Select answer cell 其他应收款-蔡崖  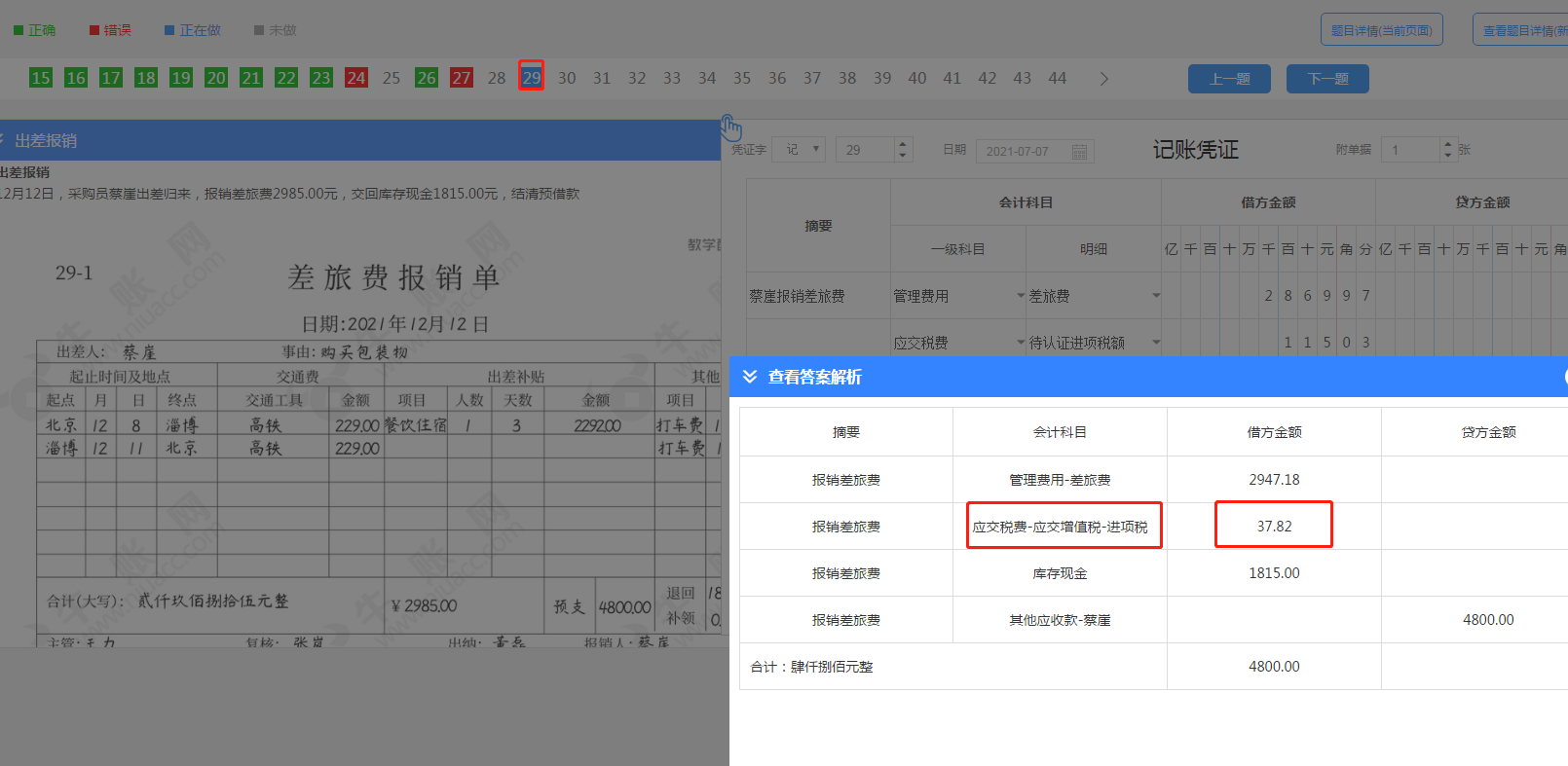(x=1060, y=620)
